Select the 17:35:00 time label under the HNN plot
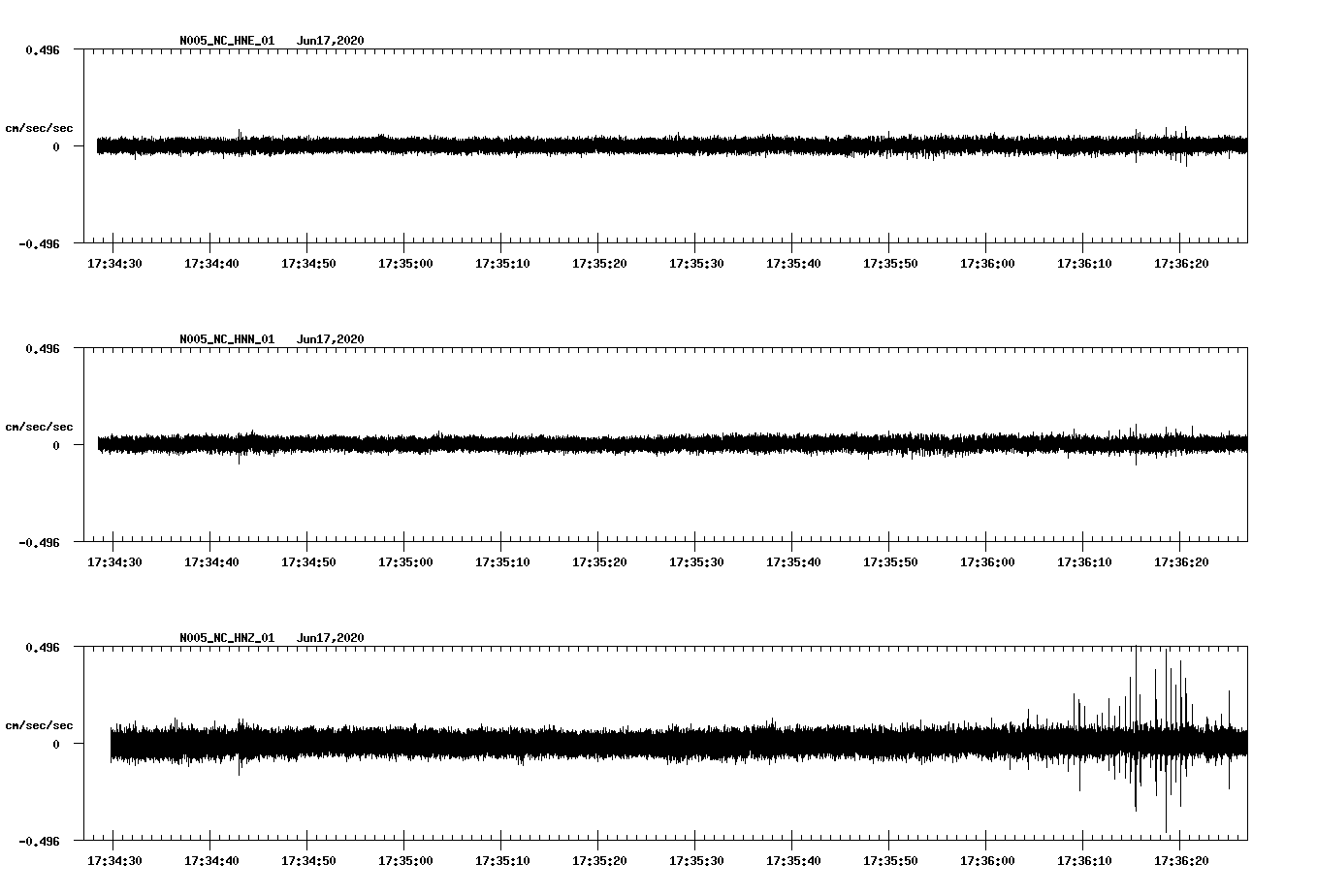The image size is (1317, 896). click(x=405, y=561)
